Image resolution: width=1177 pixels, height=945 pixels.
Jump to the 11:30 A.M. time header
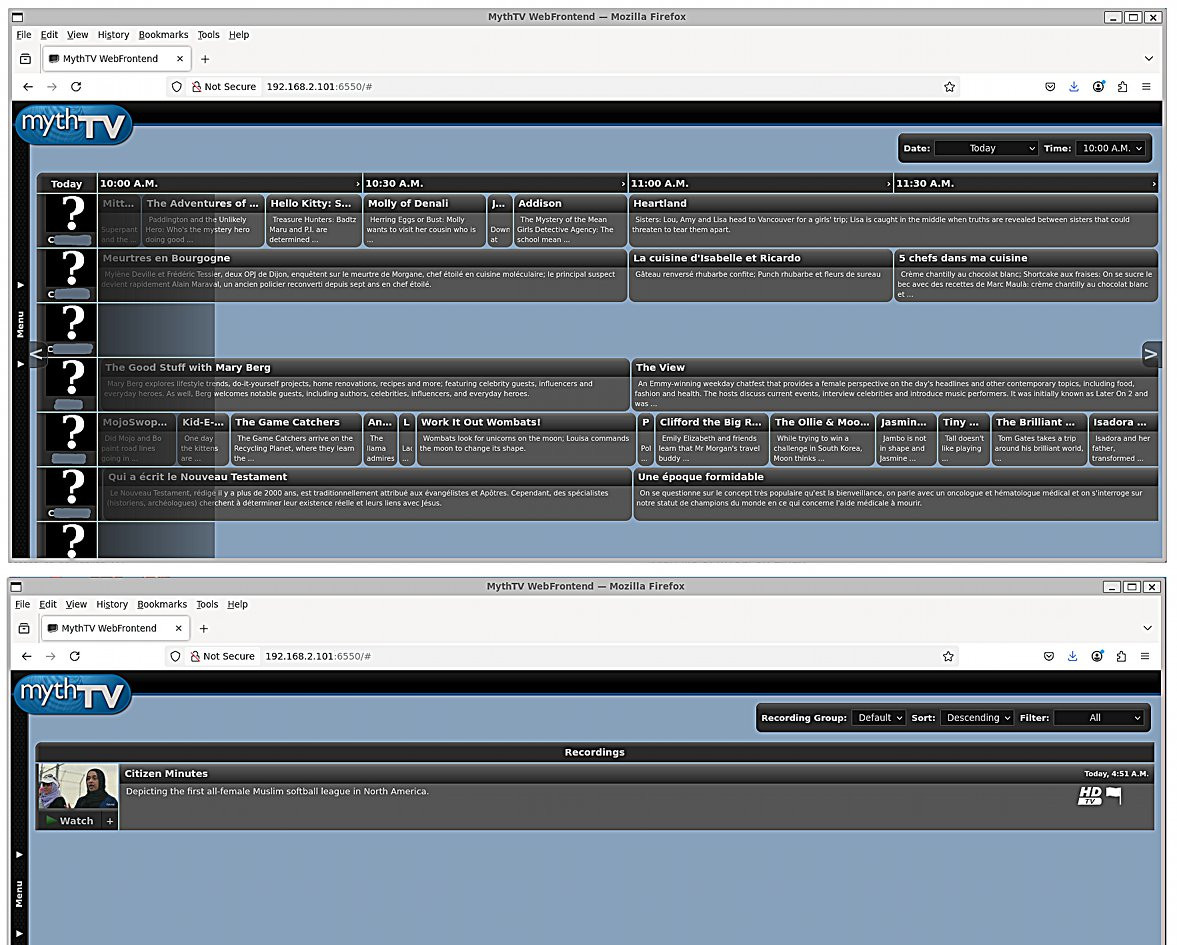pos(1025,183)
